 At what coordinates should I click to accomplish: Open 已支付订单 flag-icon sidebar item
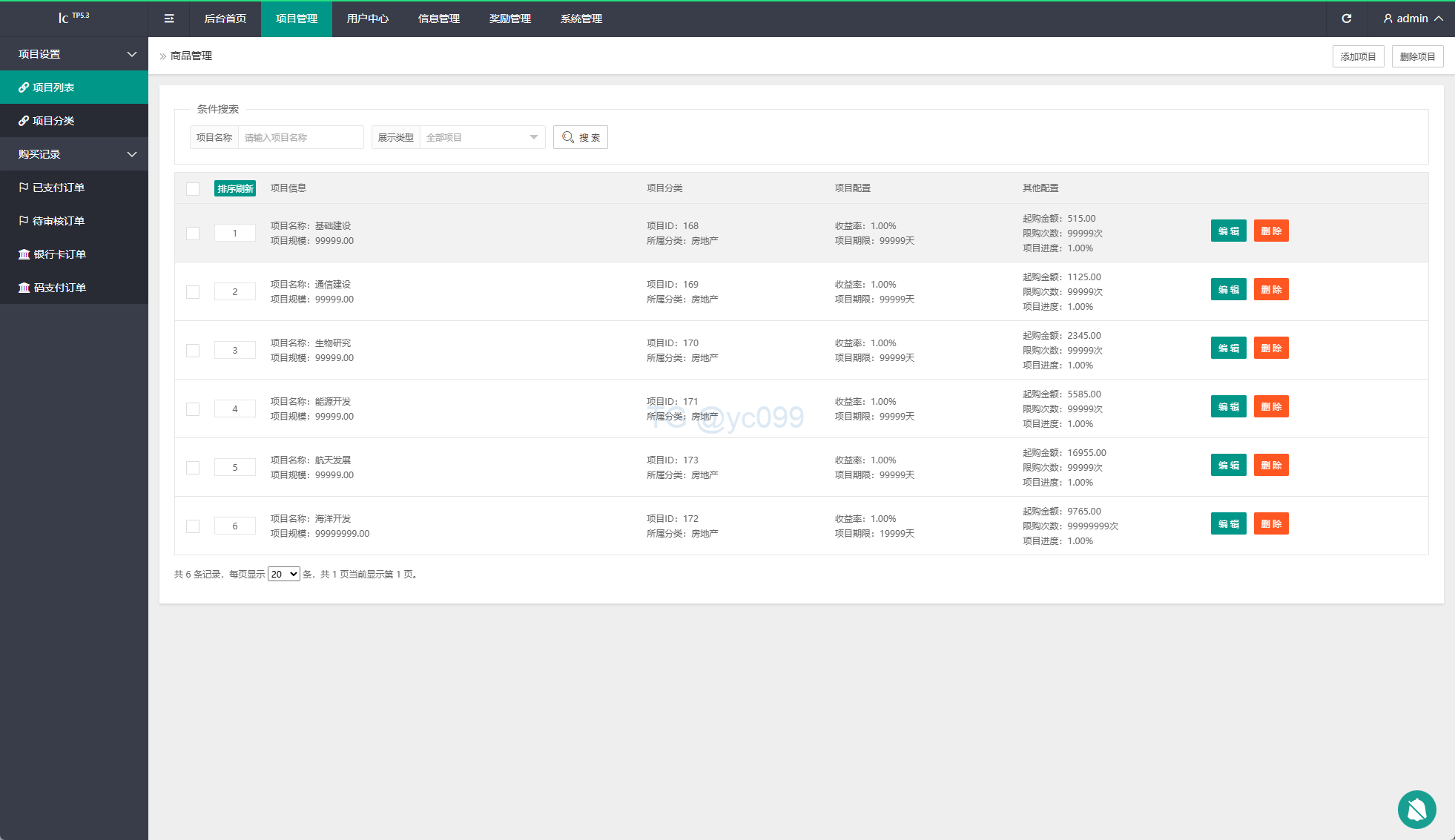(58, 188)
